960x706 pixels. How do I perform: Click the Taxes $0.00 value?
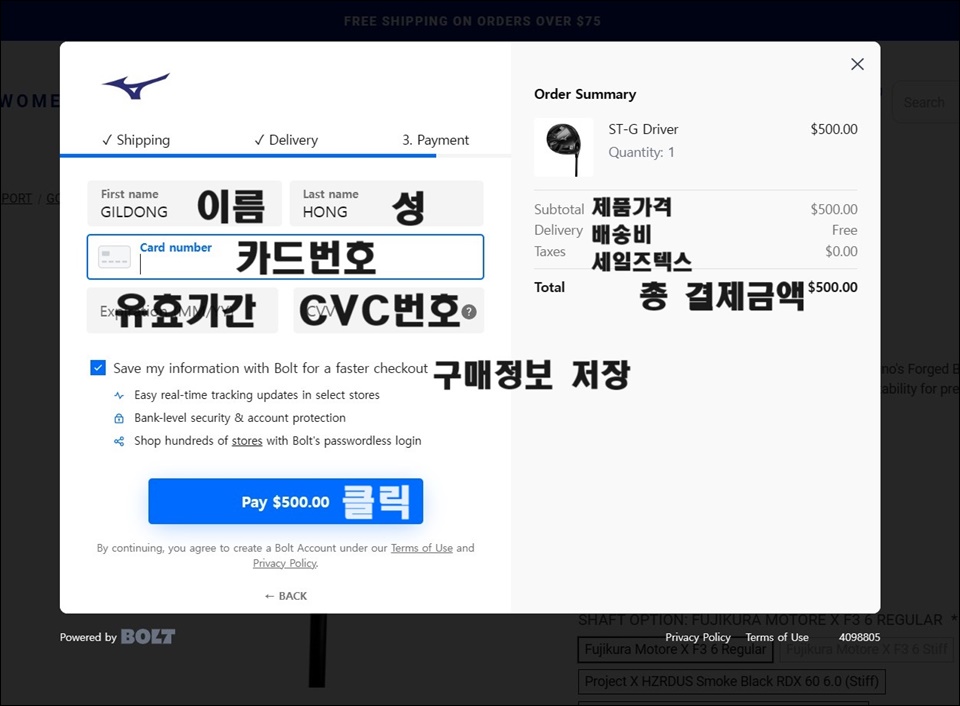click(x=841, y=251)
